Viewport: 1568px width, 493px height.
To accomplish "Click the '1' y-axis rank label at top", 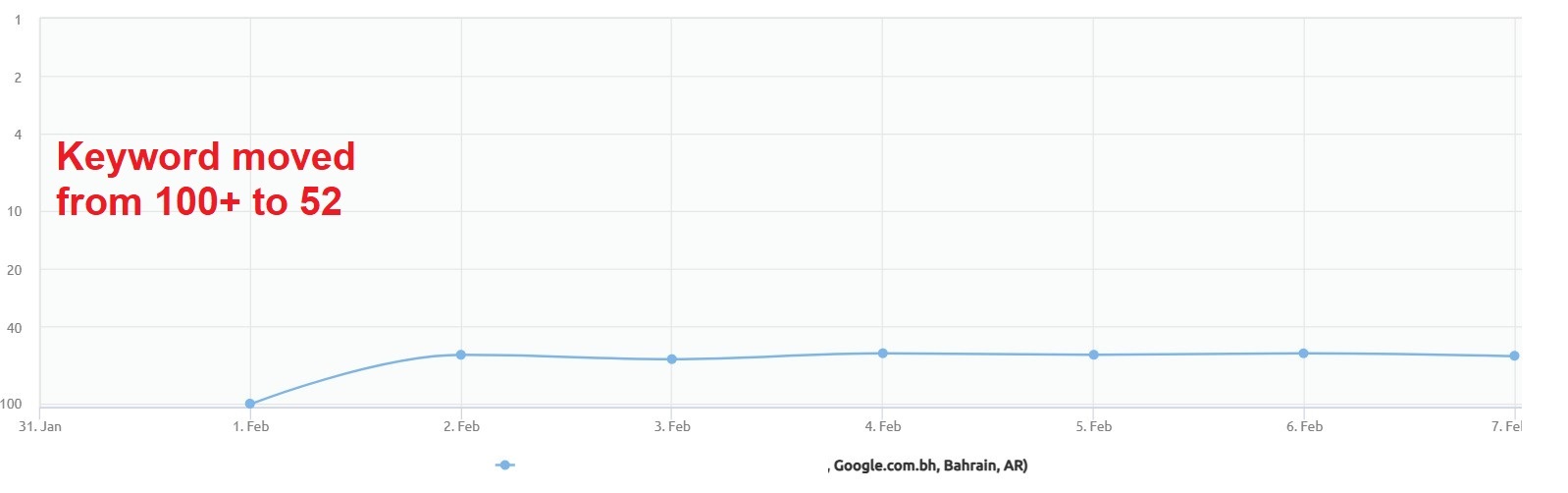I will tap(18, 20).
